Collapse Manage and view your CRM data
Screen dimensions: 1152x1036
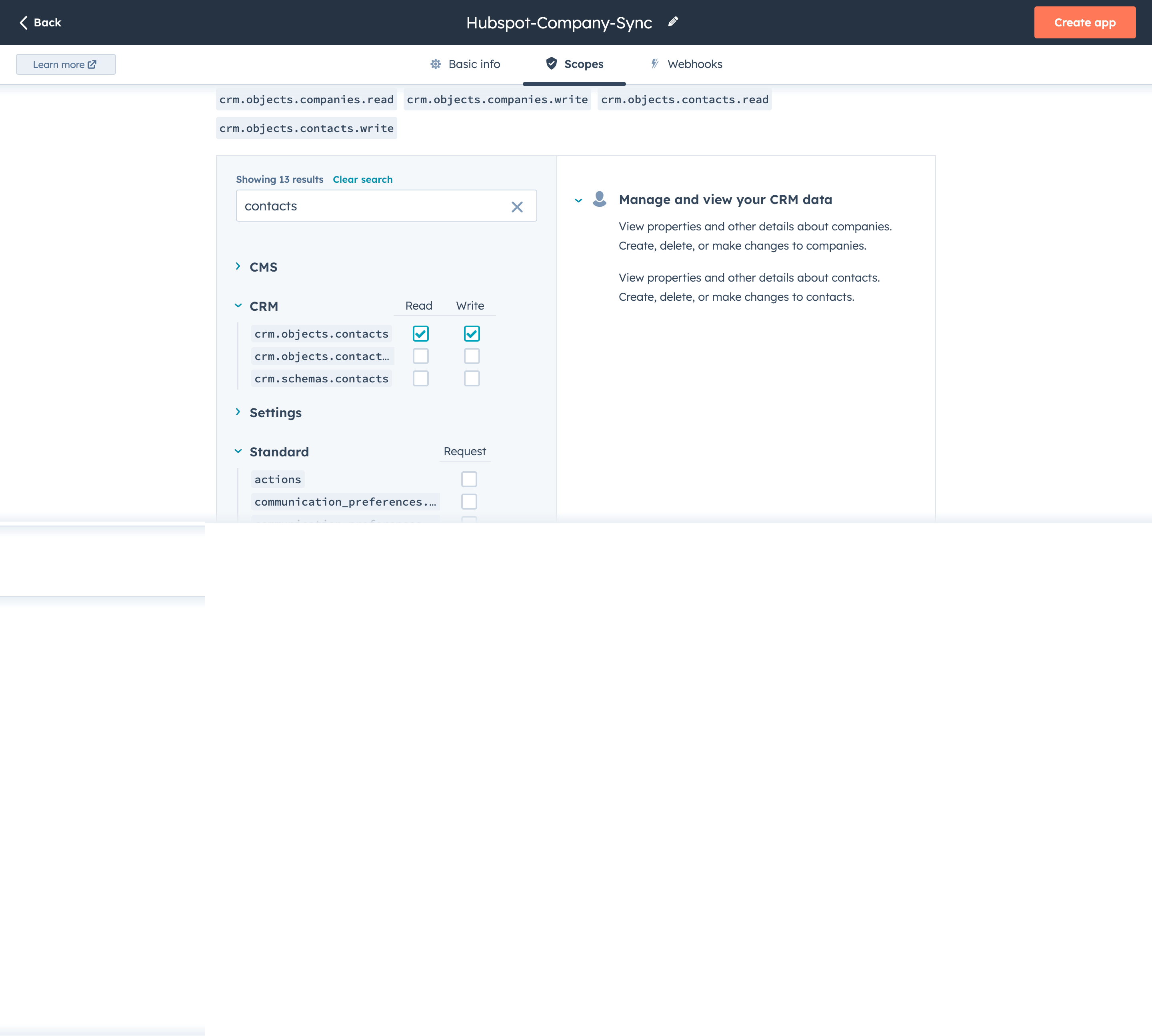[578, 200]
